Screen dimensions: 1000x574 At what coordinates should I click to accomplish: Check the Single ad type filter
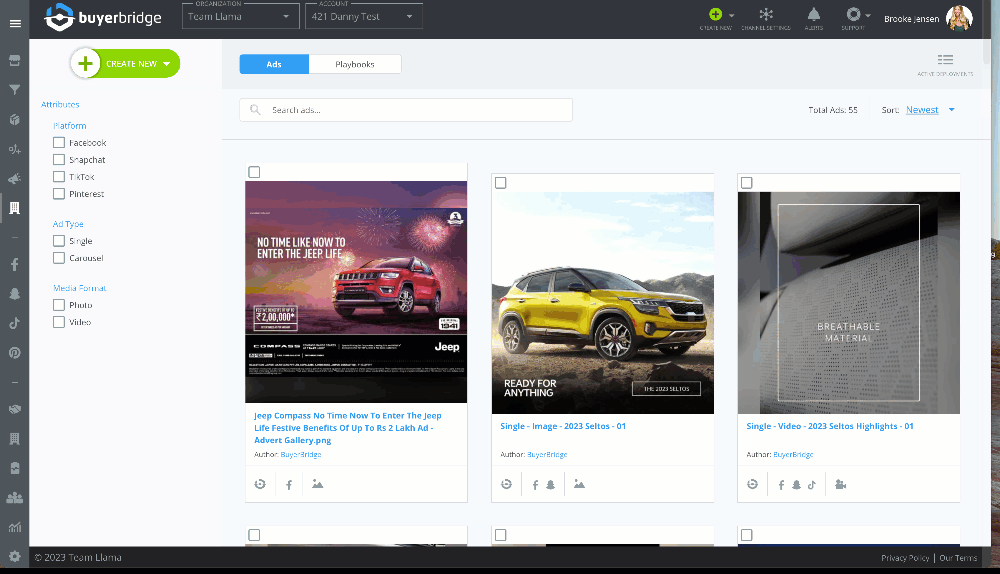click(59, 241)
